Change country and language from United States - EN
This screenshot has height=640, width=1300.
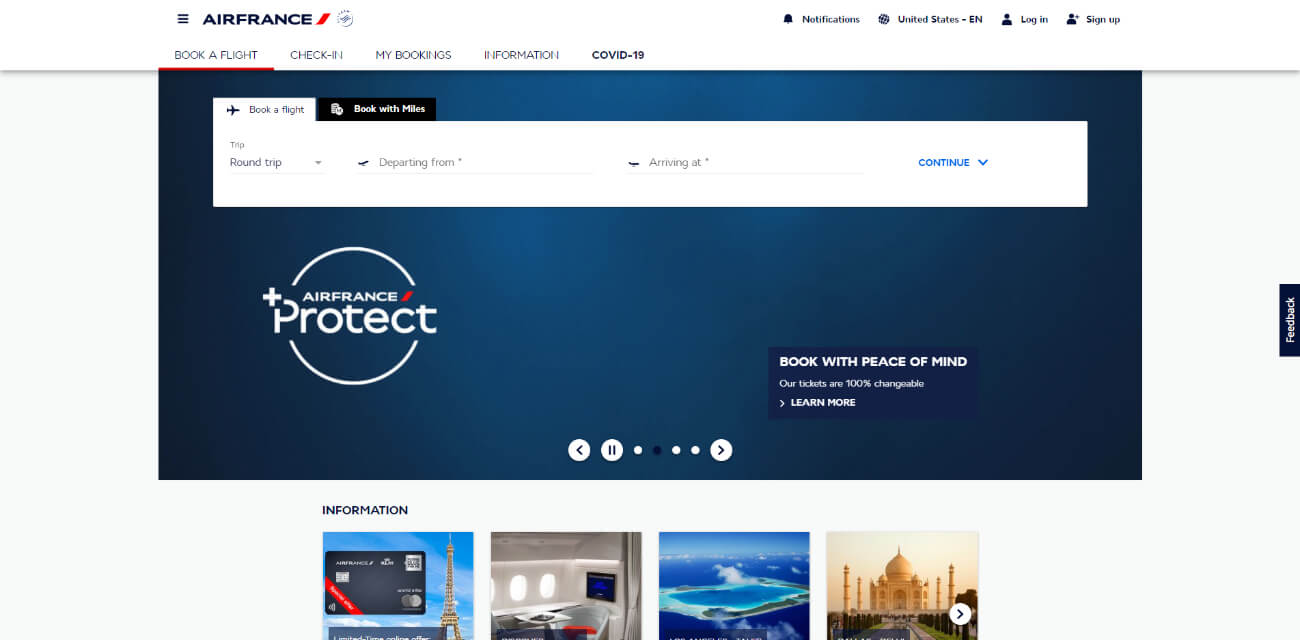point(930,19)
